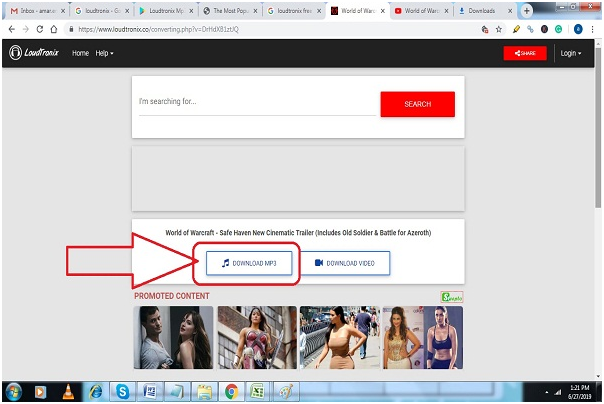Launch VLC media player from taskbar

click(68, 392)
